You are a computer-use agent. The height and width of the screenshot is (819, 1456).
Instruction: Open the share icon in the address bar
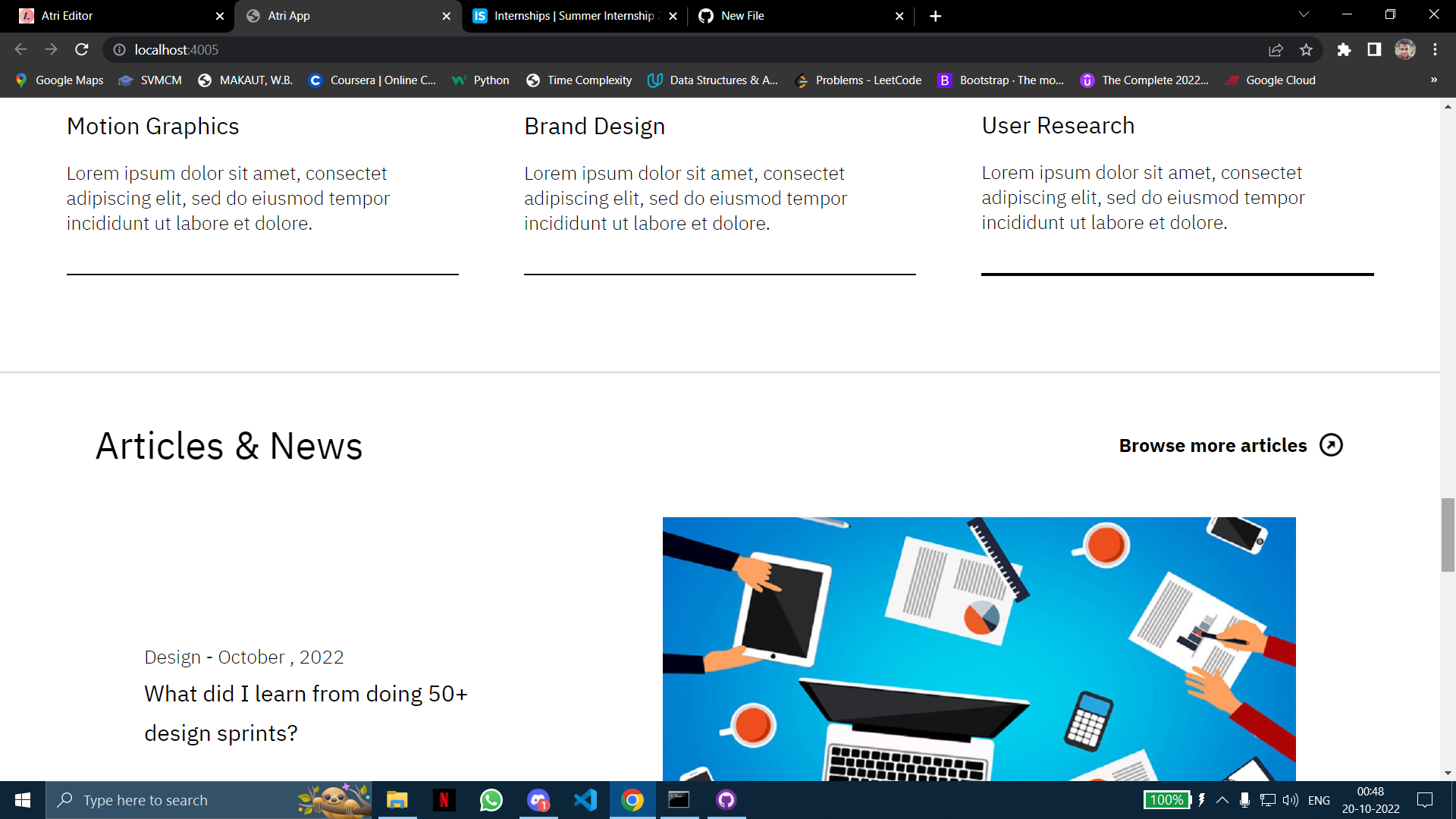[1276, 49]
